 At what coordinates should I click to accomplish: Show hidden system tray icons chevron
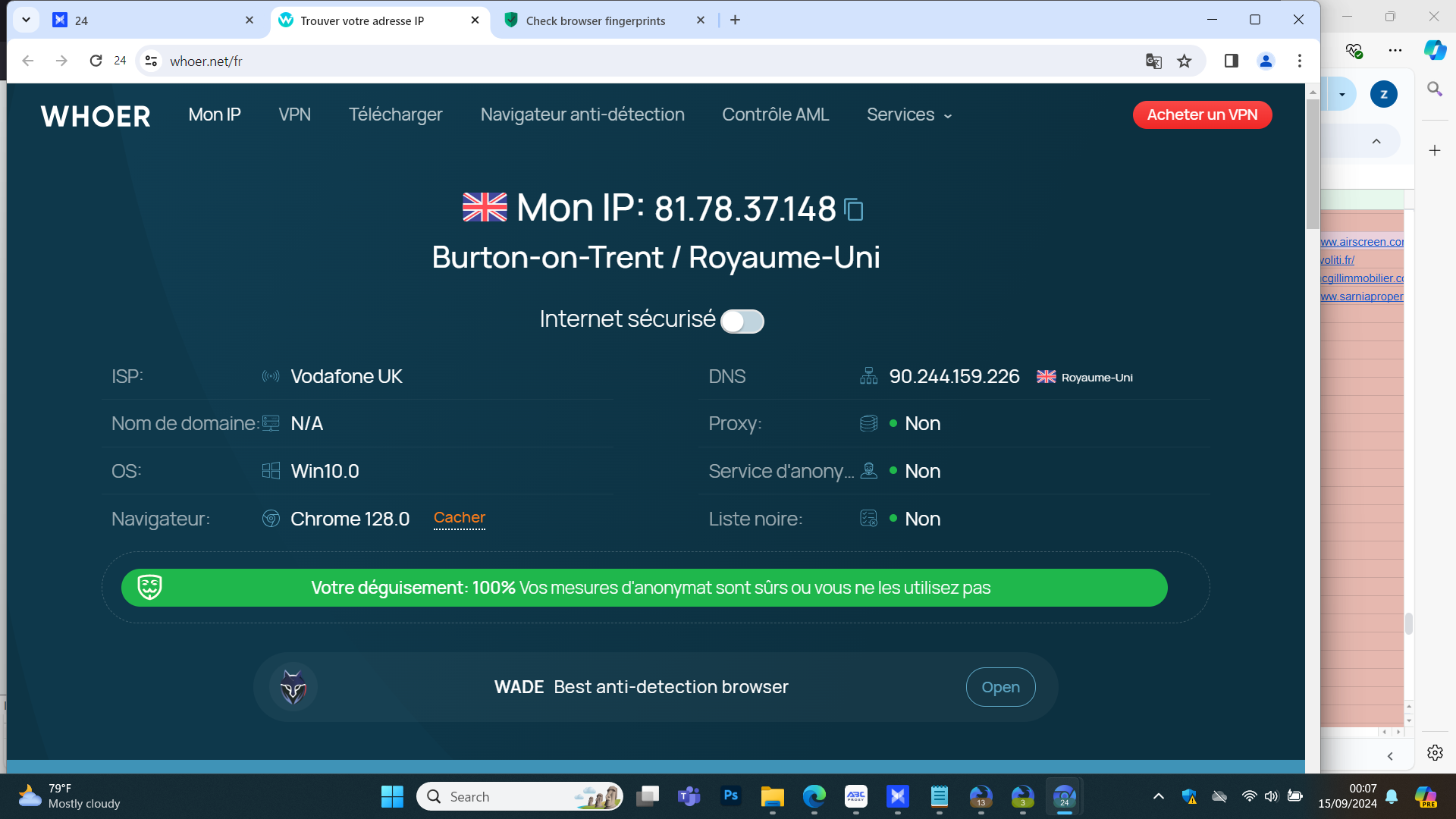tap(1158, 796)
